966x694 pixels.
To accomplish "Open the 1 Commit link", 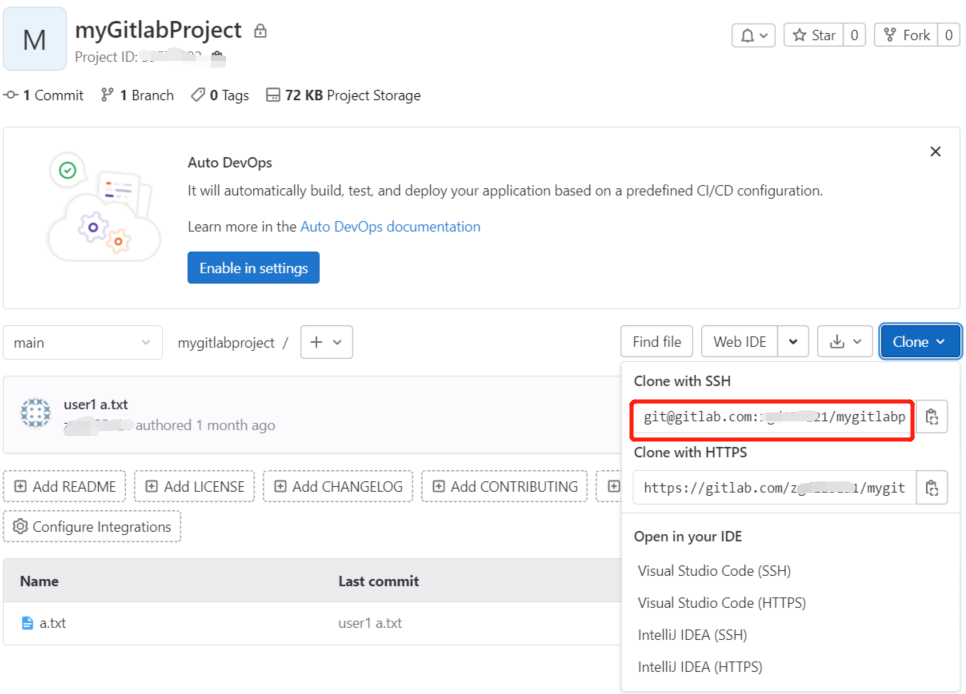I will (44, 96).
